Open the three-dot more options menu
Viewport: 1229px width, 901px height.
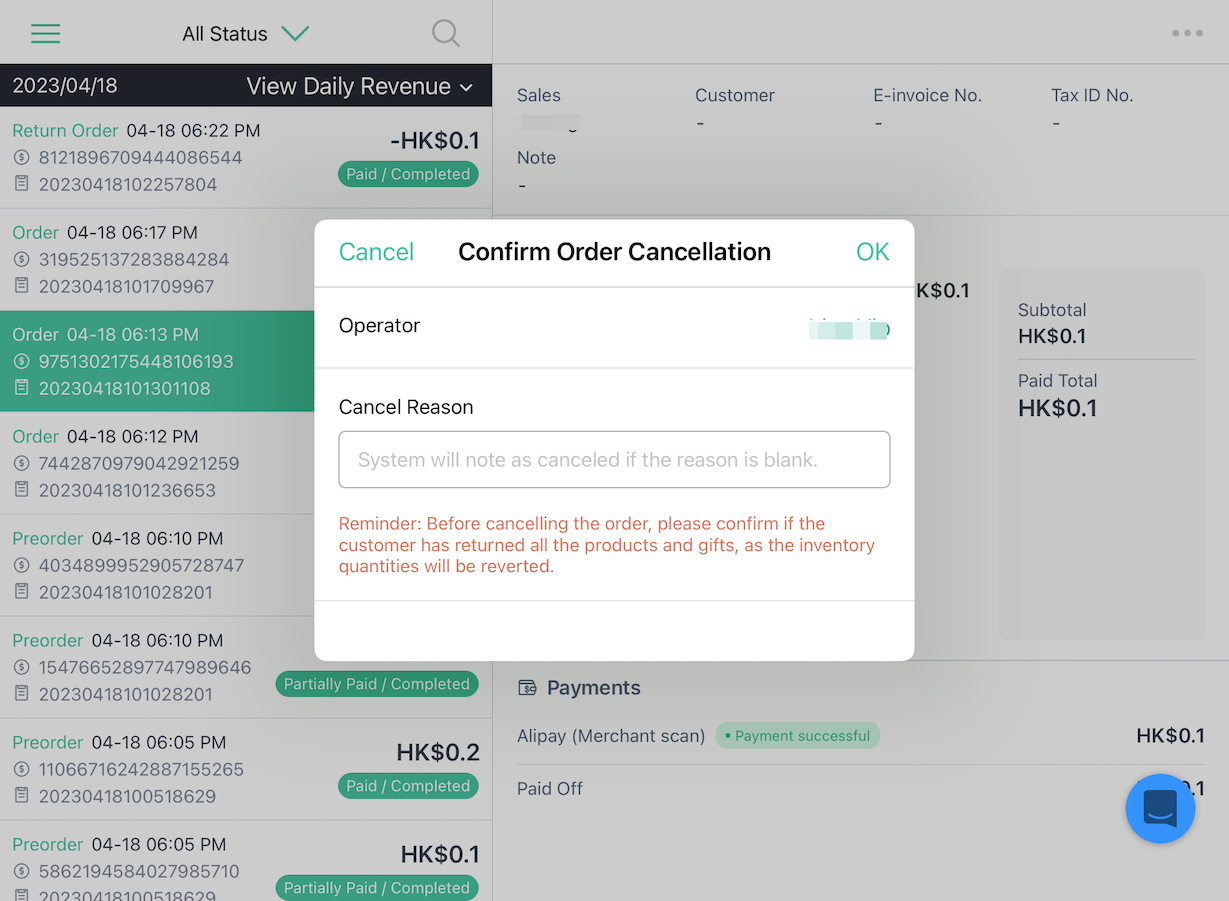(x=1187, y=33)
